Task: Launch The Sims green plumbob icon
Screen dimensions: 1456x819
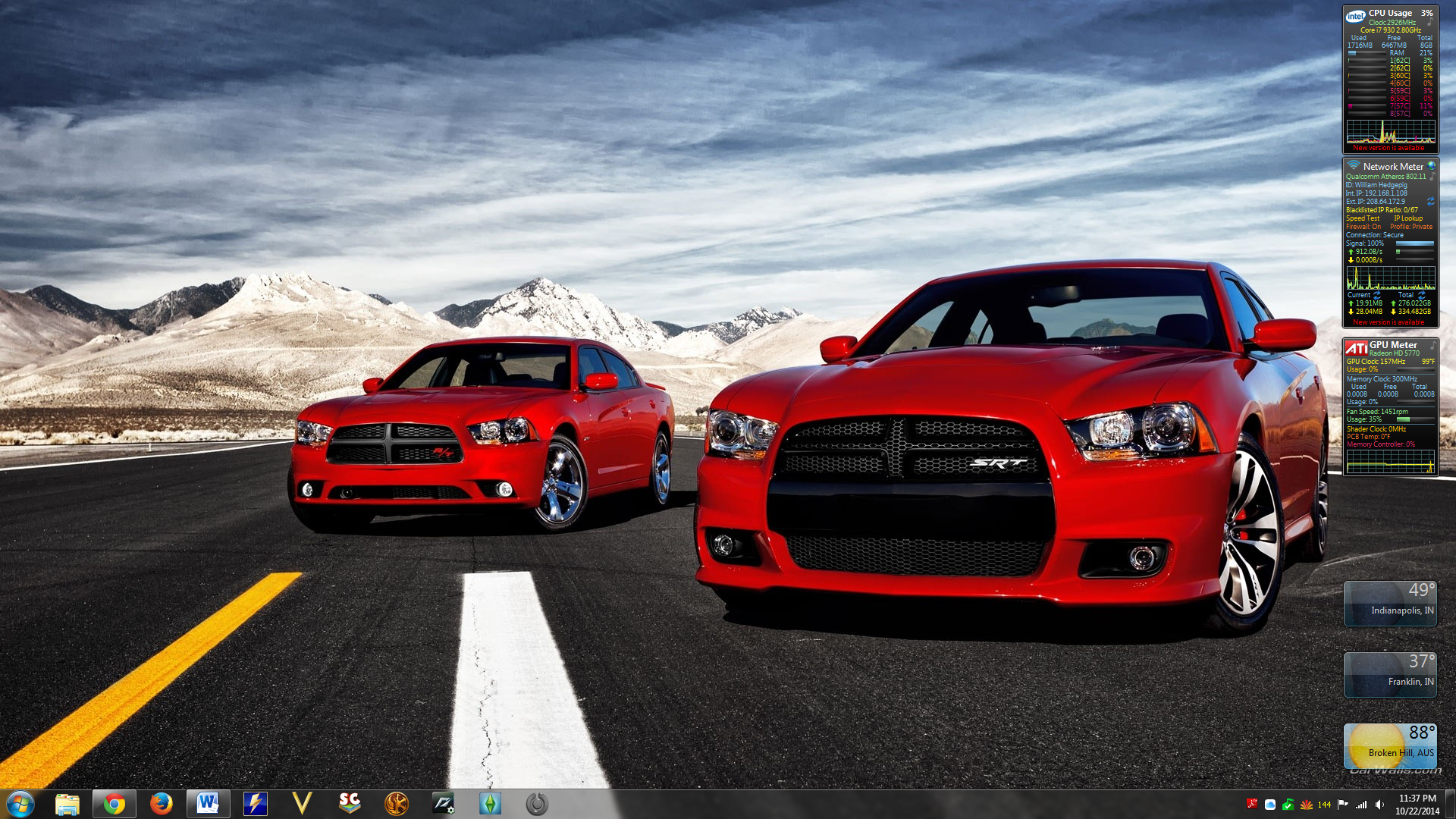Action: tap(490, 803)
